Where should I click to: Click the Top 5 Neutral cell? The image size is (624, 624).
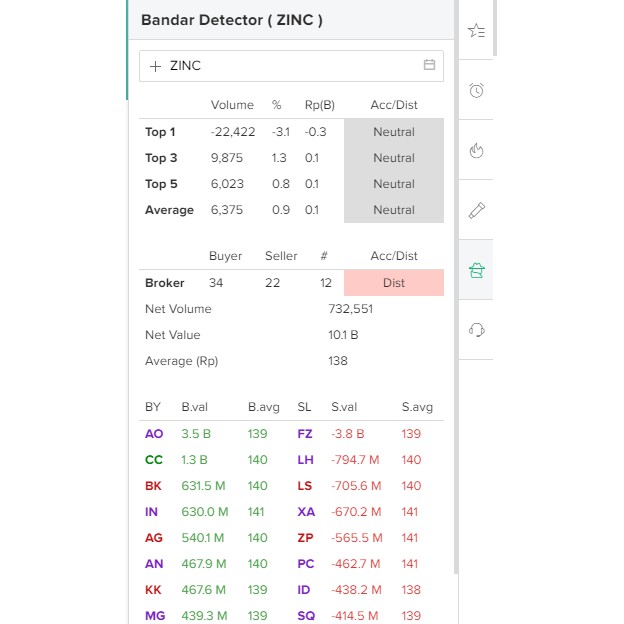(x=394, y=184)
